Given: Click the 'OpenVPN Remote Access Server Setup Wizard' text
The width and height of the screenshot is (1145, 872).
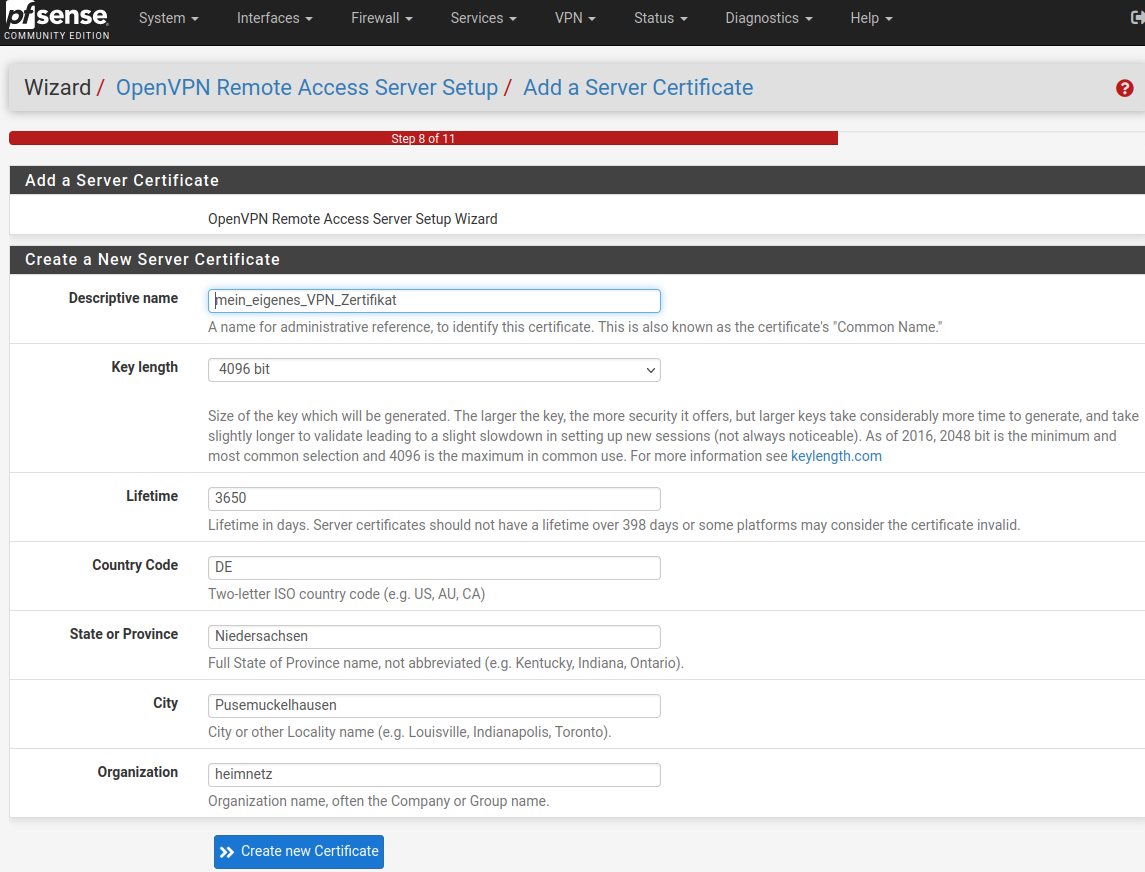Looking at the screenshot, I should coord(353,219).
